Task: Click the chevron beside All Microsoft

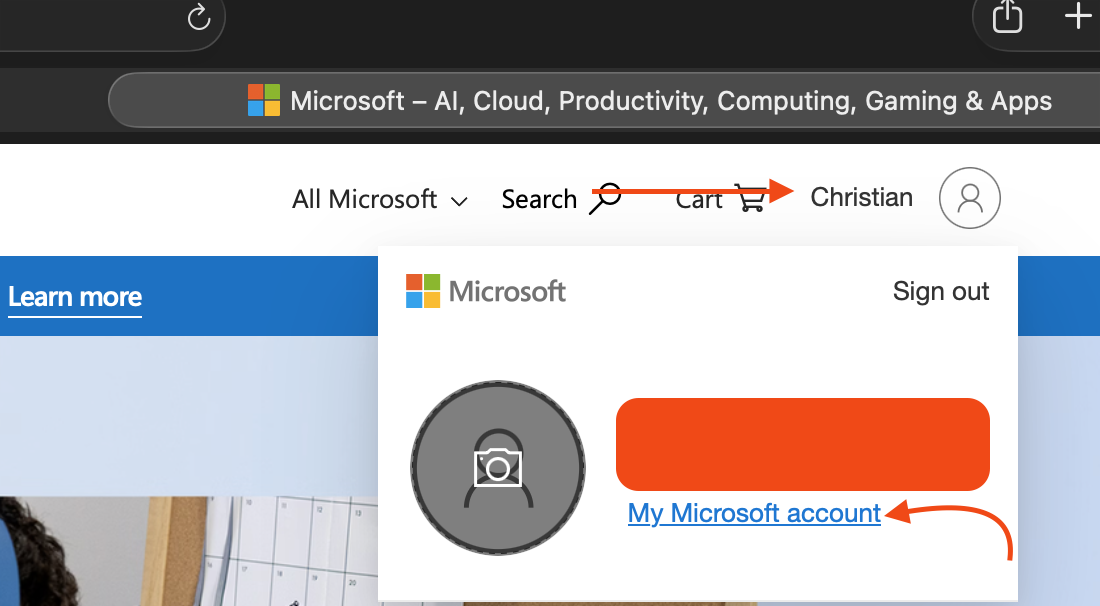Action: (x=459, y=201)
